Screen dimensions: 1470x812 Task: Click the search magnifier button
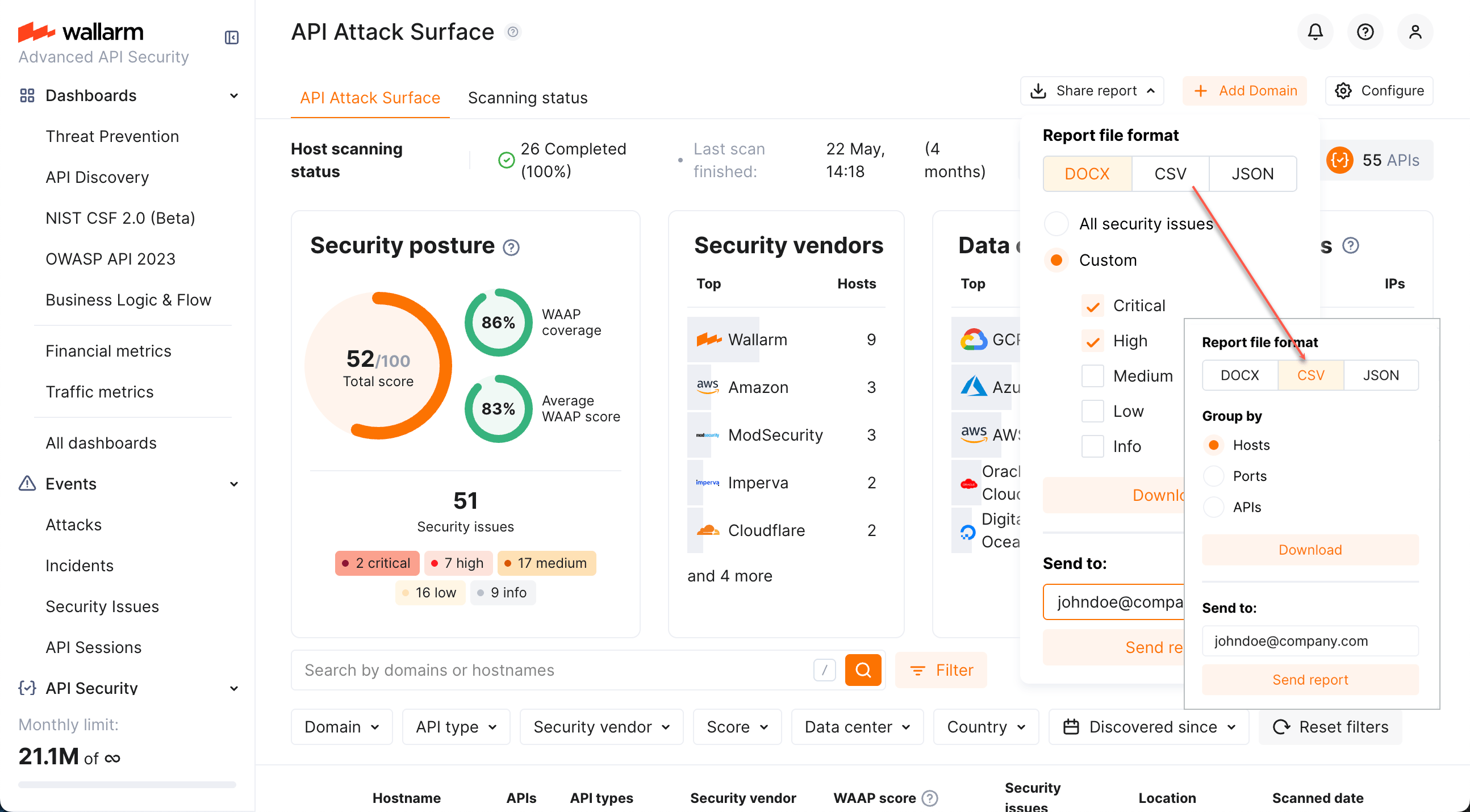[863, 670]
